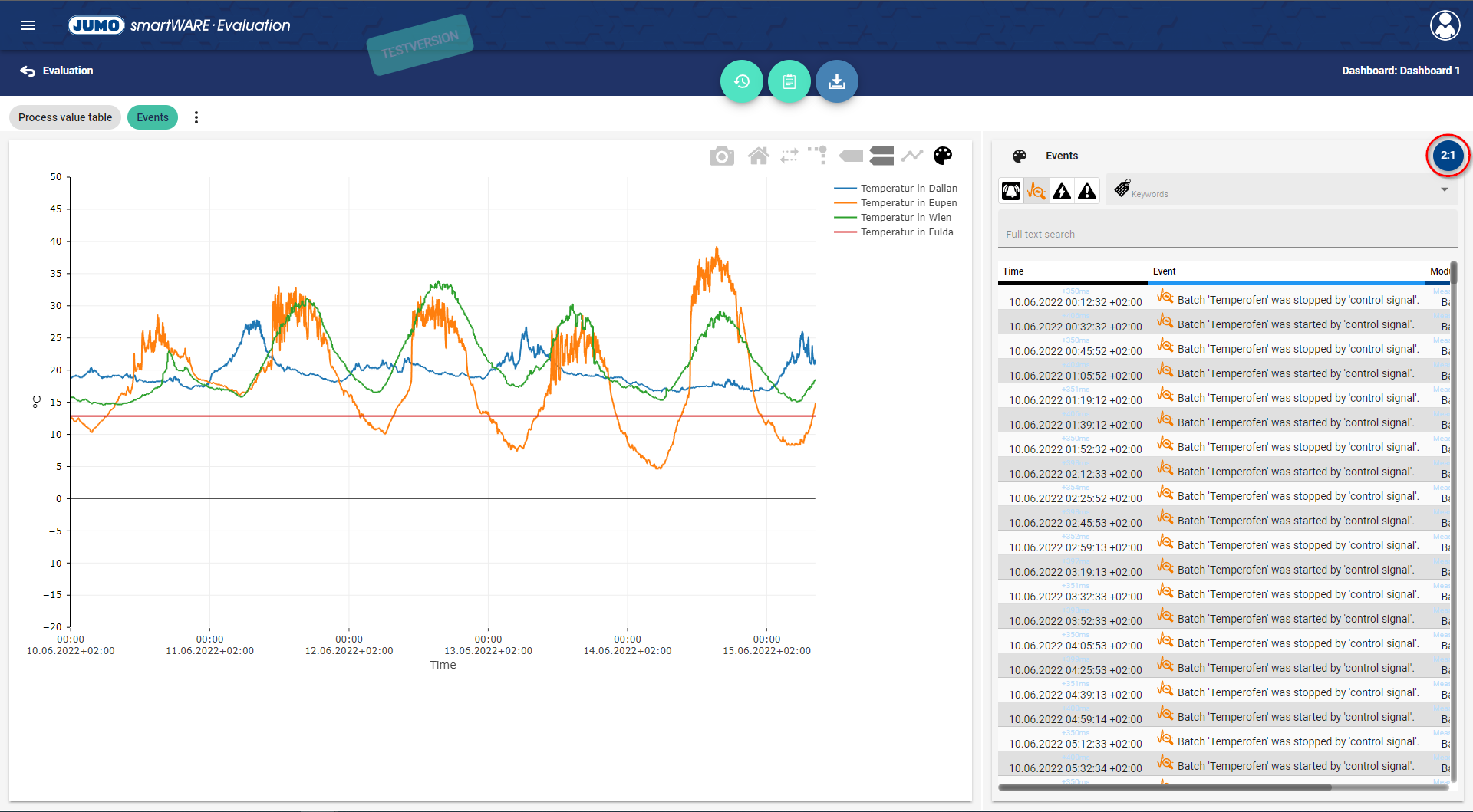The height and width of the screenshot is (812, 1473).
Task: Click the download button in the header
Action: (x=836, y=81)
